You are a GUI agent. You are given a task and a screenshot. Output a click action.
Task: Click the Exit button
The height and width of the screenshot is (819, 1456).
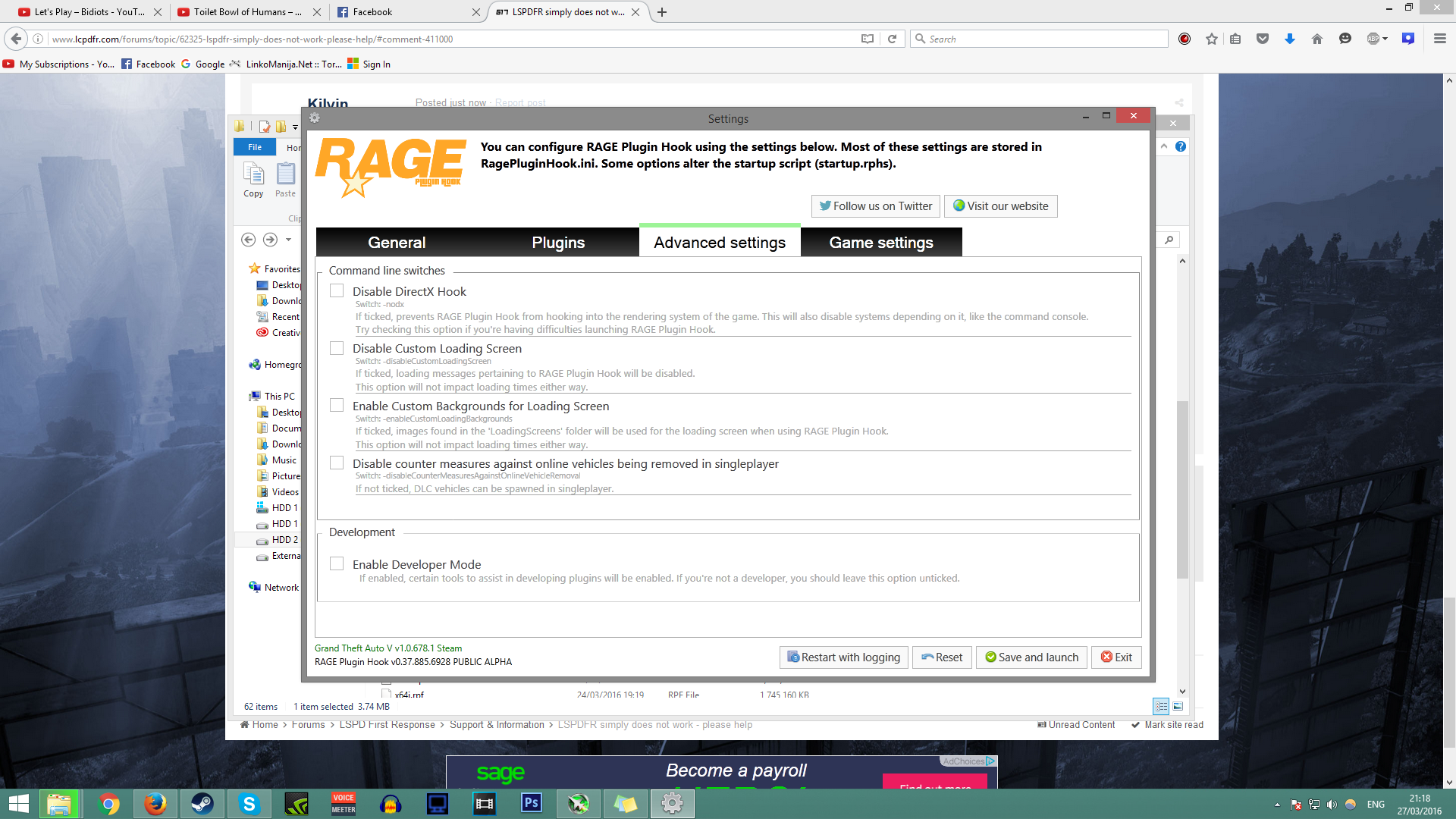tap(1116, 657)
